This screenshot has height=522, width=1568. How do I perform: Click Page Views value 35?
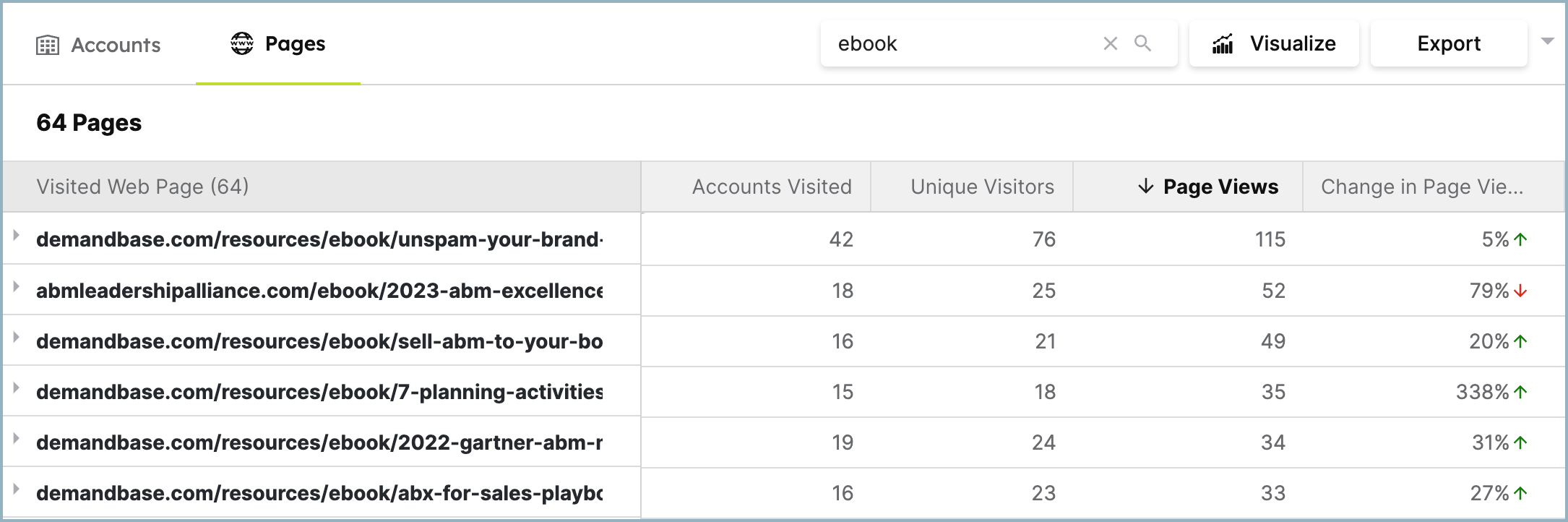click(1273, 392)
